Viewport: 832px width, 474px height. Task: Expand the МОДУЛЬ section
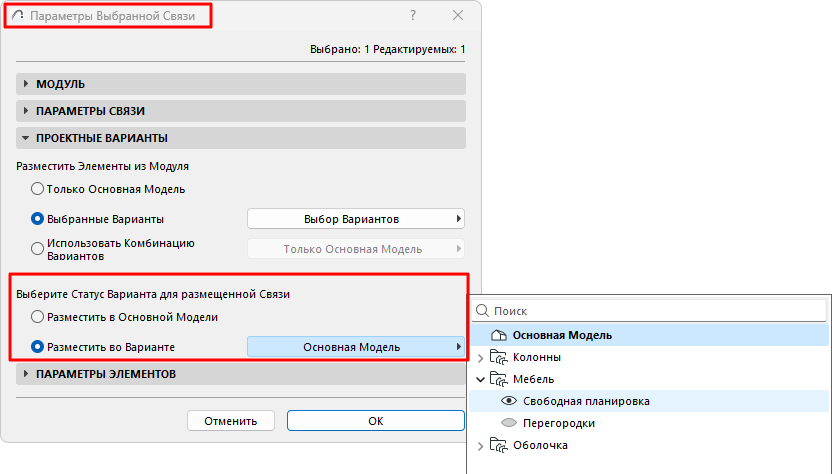click(x=27, y=84)
